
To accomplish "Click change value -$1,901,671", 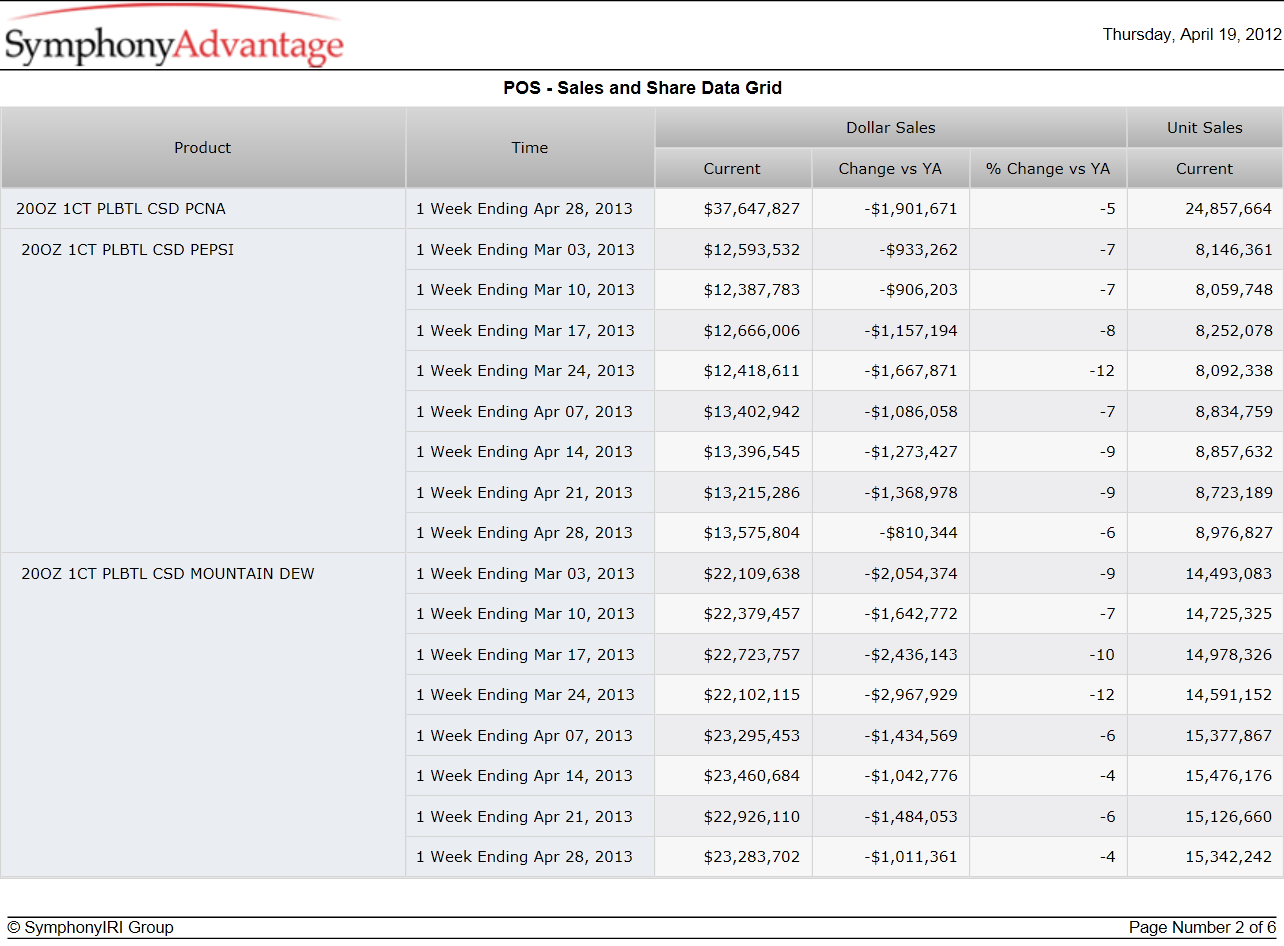I will (909, 209).
